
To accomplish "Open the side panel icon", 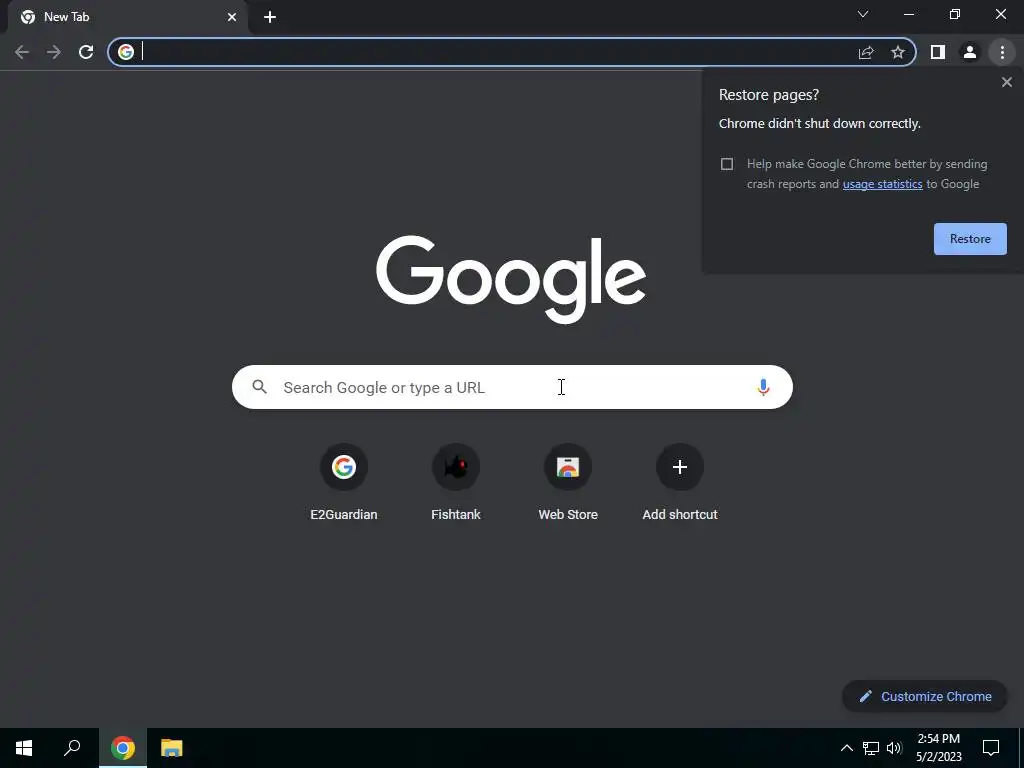I will click(938, 52).
